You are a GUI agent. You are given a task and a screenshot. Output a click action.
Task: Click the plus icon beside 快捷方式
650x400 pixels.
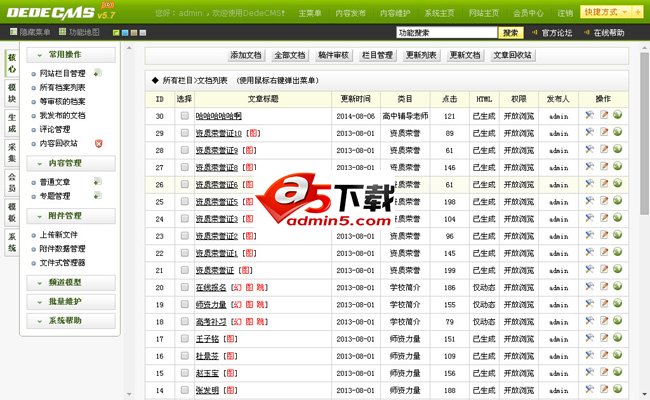[x=638, y=12]
